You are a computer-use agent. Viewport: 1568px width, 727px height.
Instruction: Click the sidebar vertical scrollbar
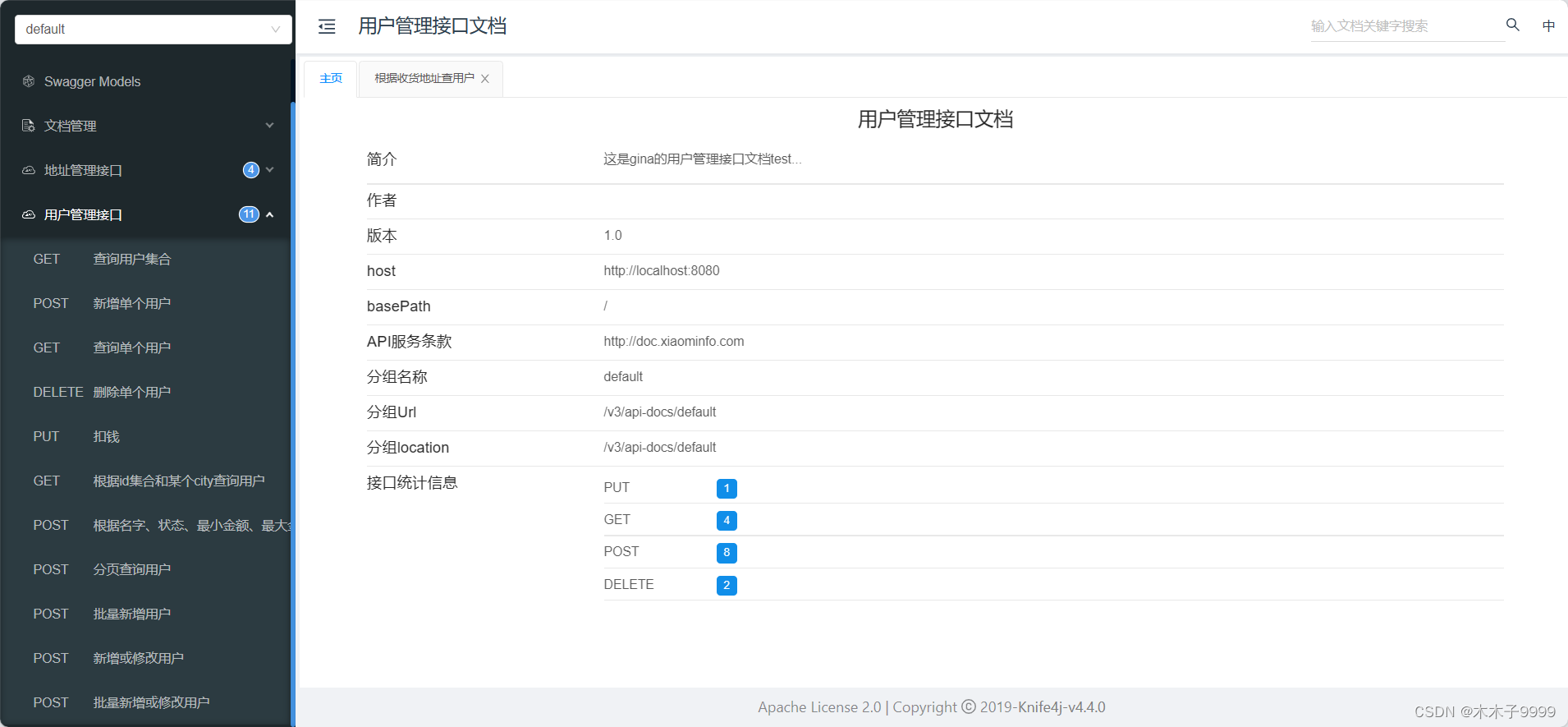[293, 415]
